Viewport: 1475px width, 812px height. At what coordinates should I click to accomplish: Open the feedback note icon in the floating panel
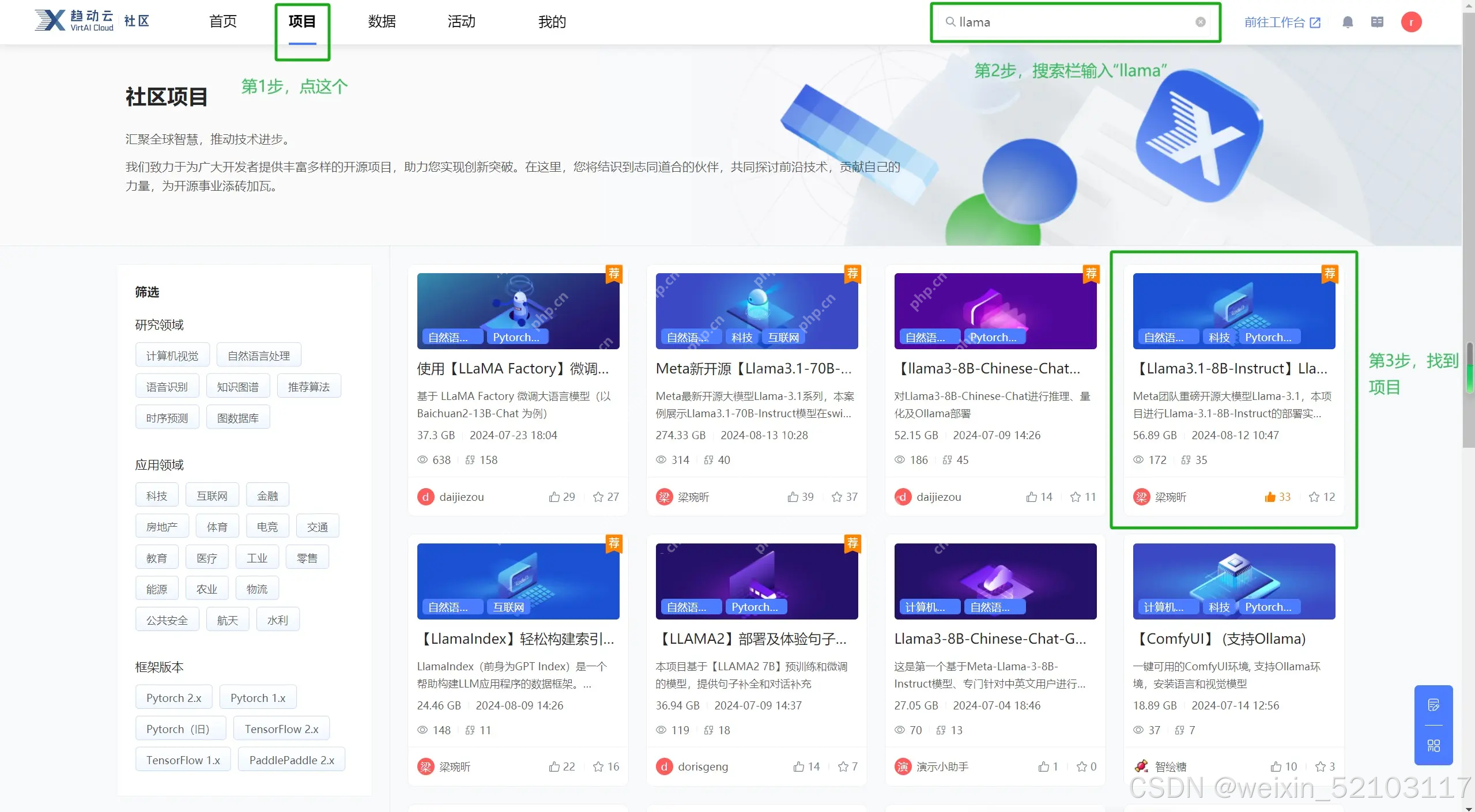click(x=1433, y=704)
